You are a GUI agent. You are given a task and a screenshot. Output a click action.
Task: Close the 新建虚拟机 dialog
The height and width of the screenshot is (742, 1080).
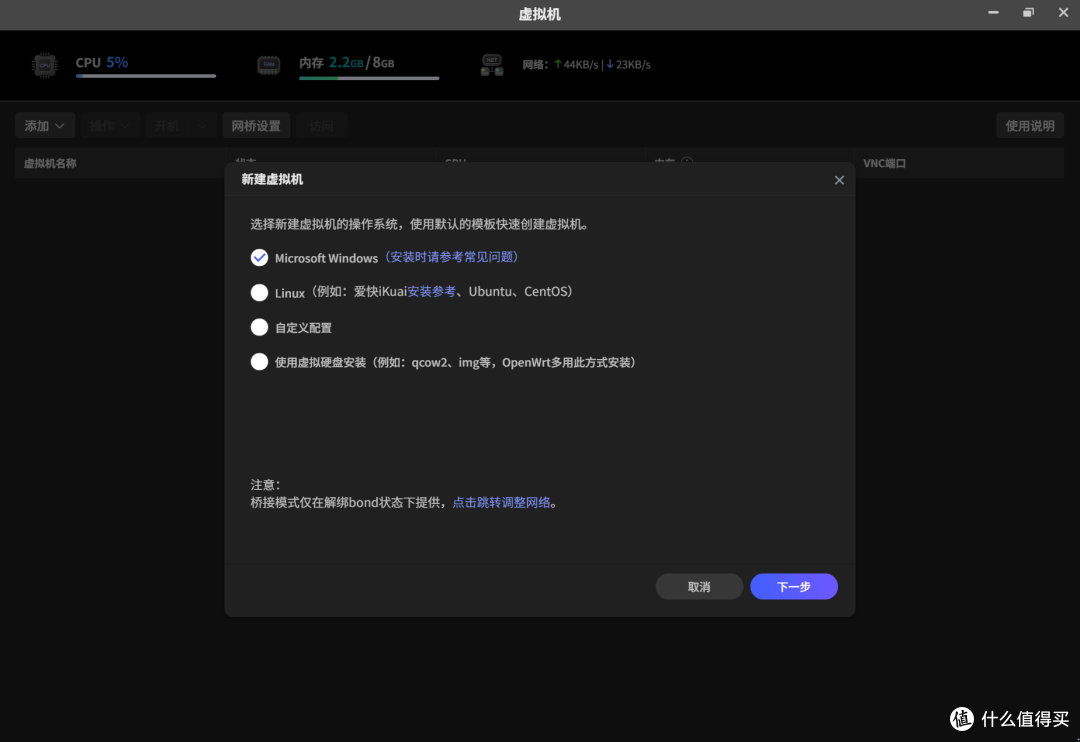coord(839,180)
